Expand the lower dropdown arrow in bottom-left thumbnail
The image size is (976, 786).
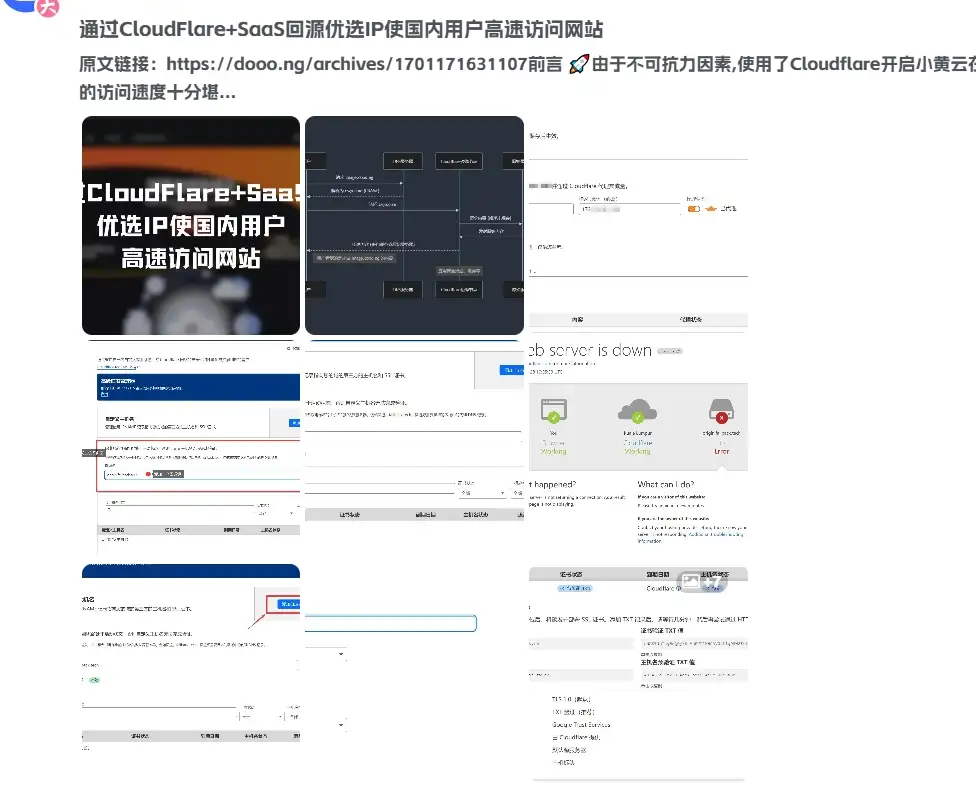(x=343, y=723)
